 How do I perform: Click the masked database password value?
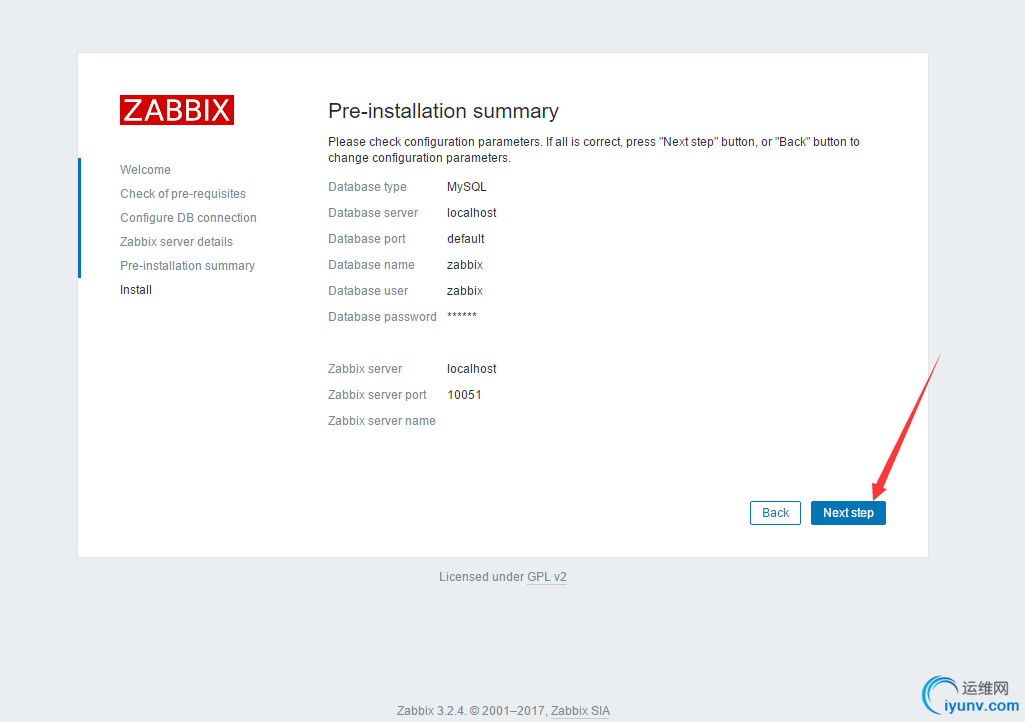point(462,317)
